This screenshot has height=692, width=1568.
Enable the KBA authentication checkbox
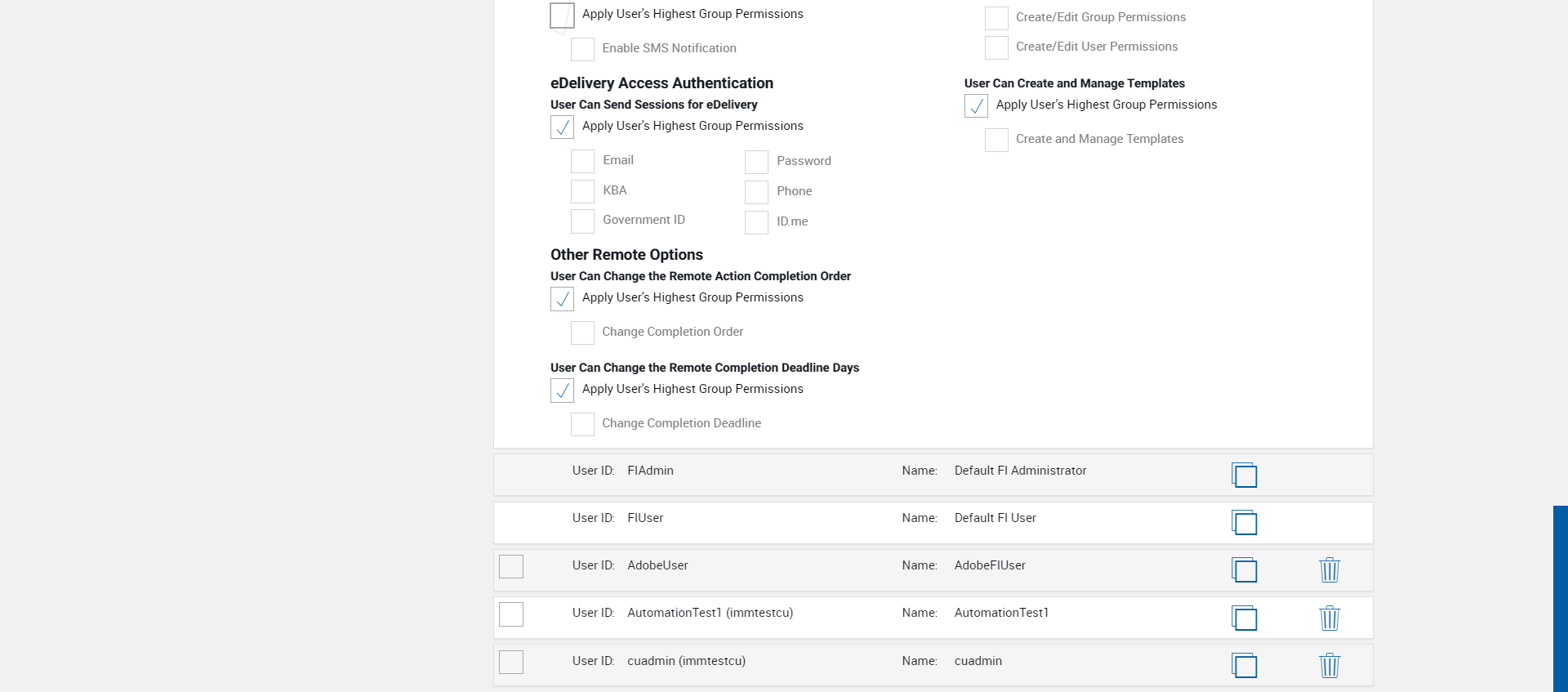582,191
